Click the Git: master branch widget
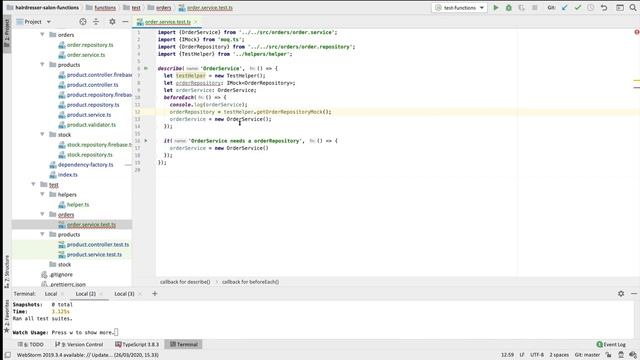Viewport: 640px width, 360px height. click(587, 355)
